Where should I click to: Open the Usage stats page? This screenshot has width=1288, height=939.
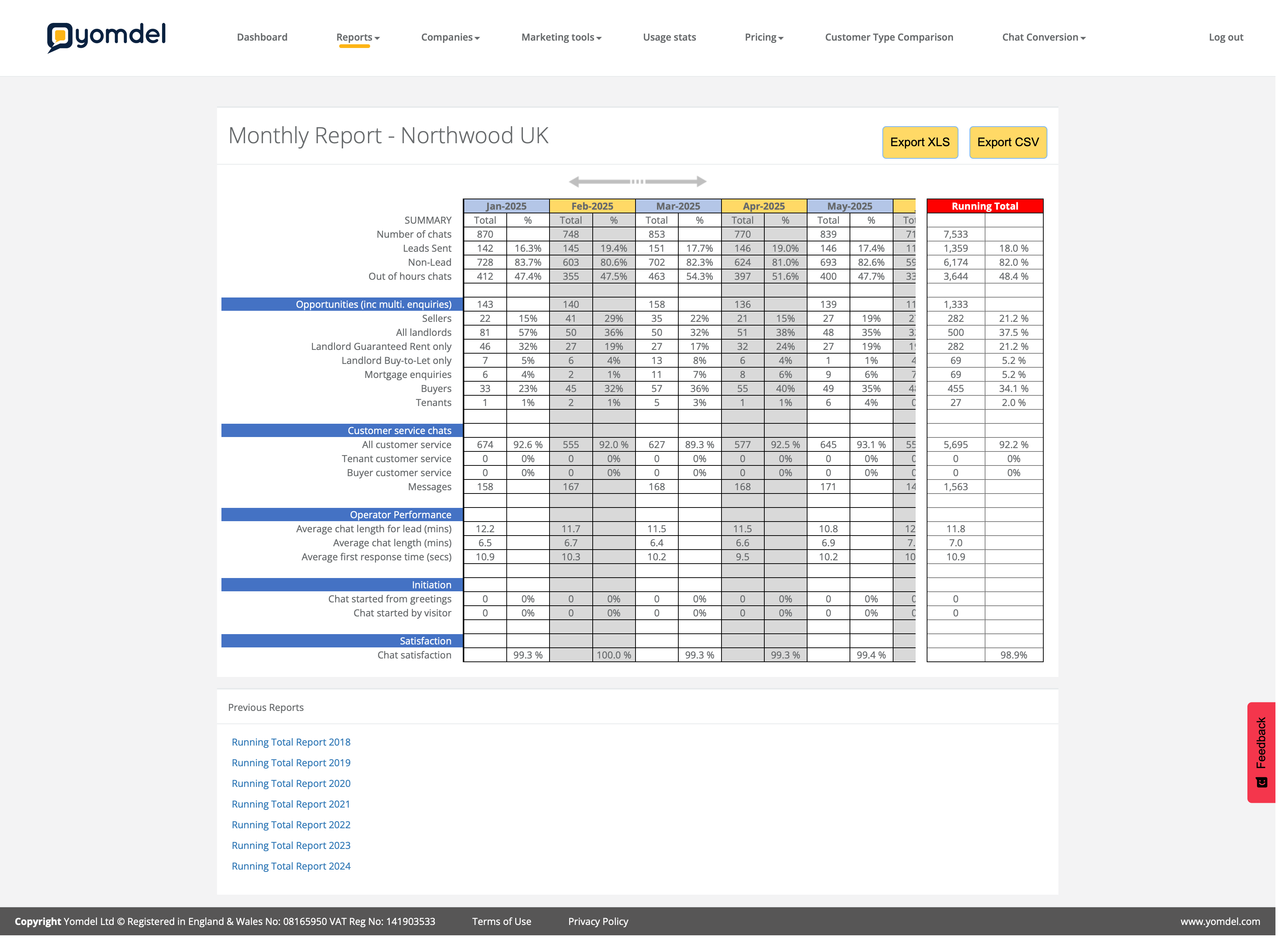click(x=669, y=38)
